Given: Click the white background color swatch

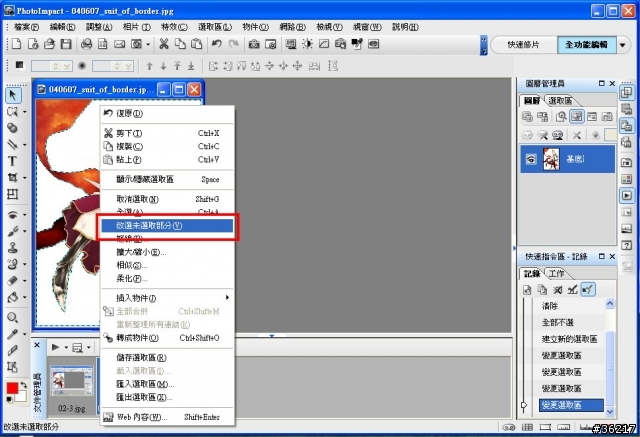Looking at the screenshot, I should pos(21,396).
